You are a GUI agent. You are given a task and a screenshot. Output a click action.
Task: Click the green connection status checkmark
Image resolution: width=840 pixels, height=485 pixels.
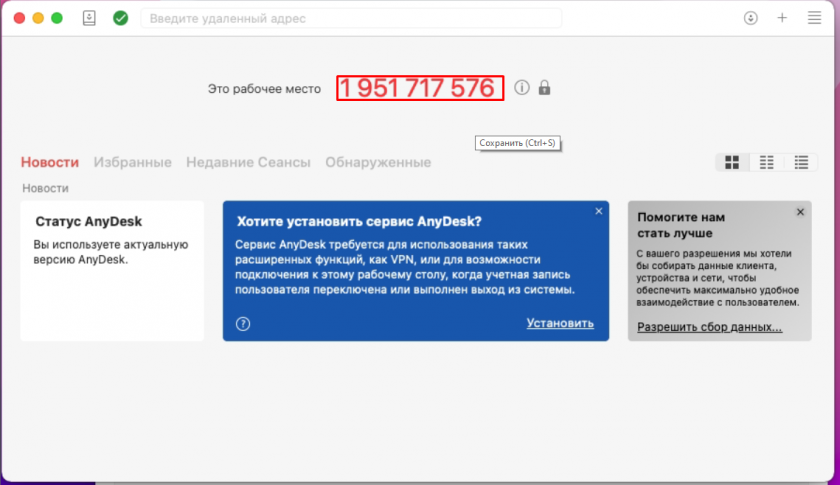click(x=120, y=18)
